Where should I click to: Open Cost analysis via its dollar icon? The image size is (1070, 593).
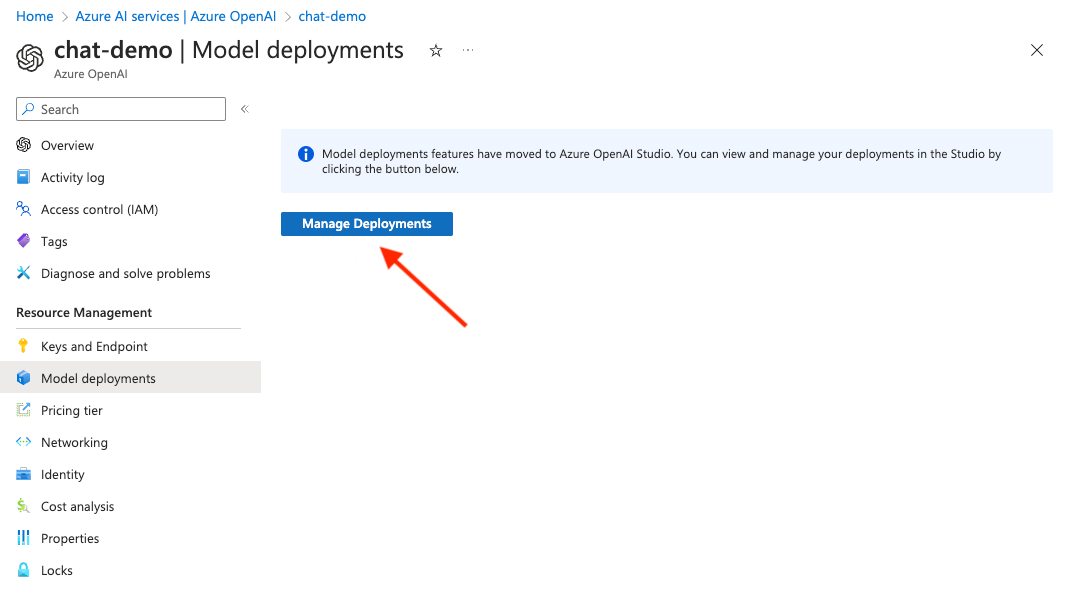click(25, 506)
